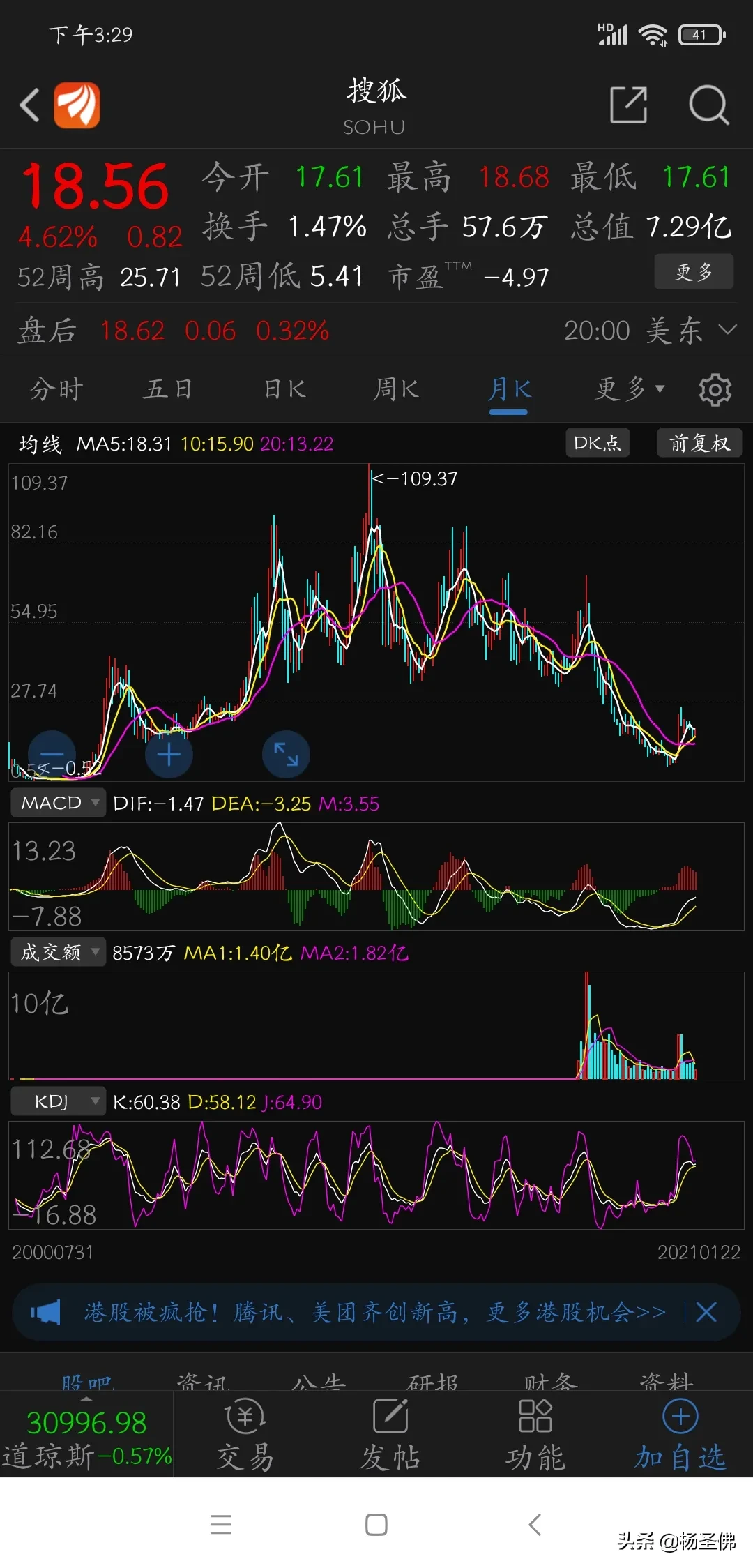Viewport: 753px width, 1568px height.
Task: Switch to 五日 five-day tab
Action: (x=168, y=389)
